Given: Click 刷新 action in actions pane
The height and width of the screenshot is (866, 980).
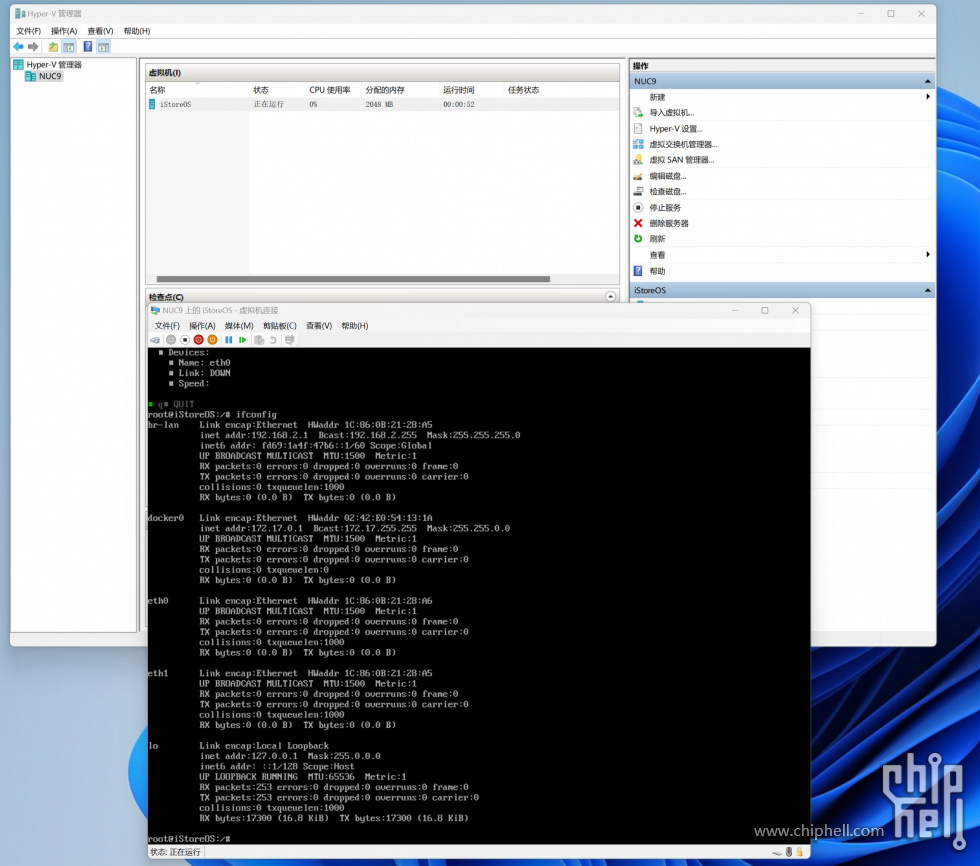Looking at the screenshot, I should 657,239.
